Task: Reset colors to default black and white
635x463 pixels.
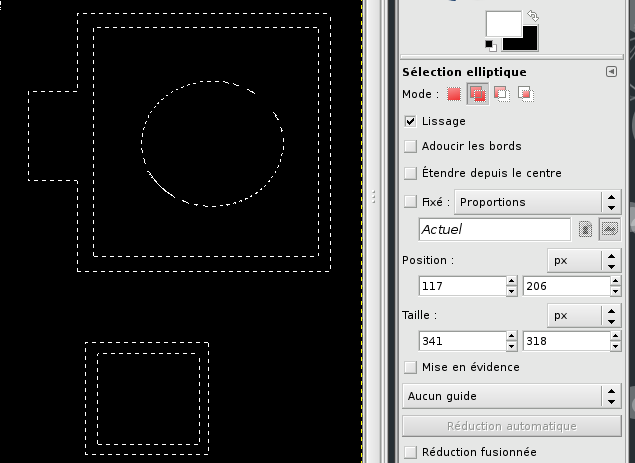Action: 490,45
